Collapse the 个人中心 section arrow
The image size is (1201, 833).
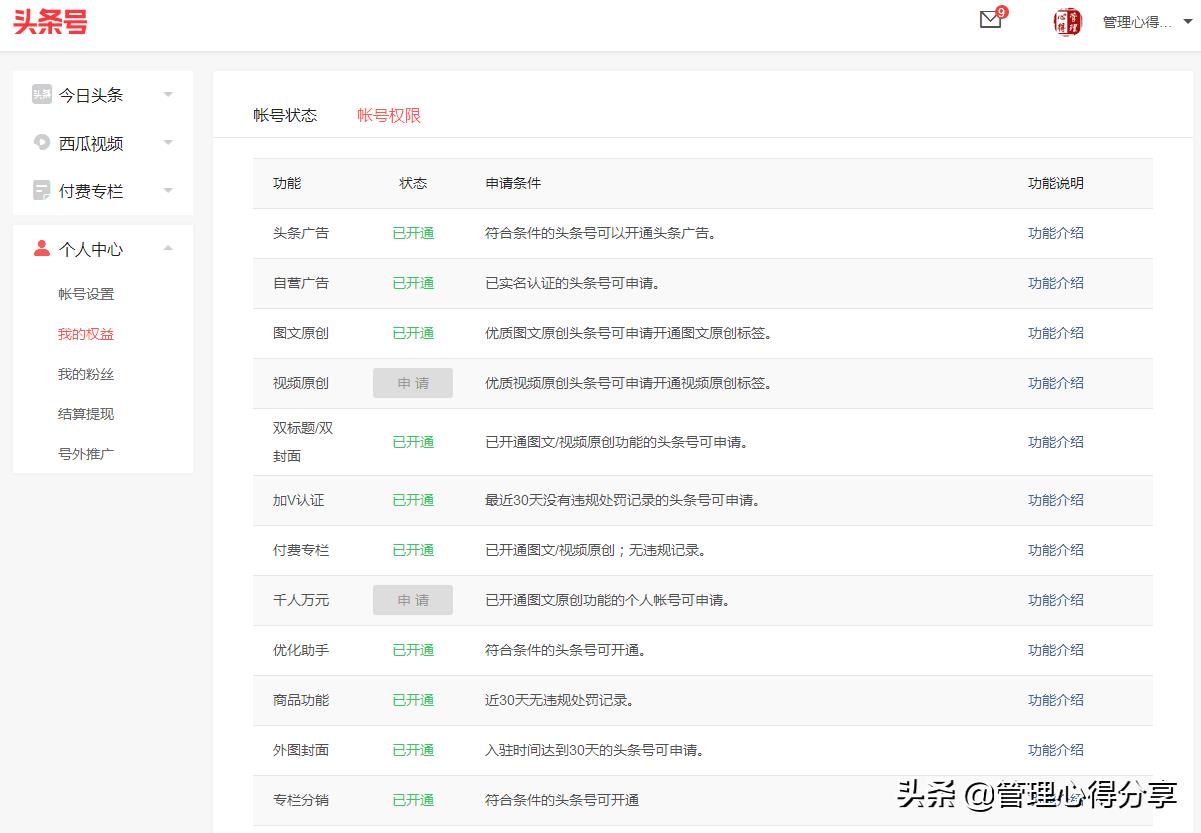(168, 248)
